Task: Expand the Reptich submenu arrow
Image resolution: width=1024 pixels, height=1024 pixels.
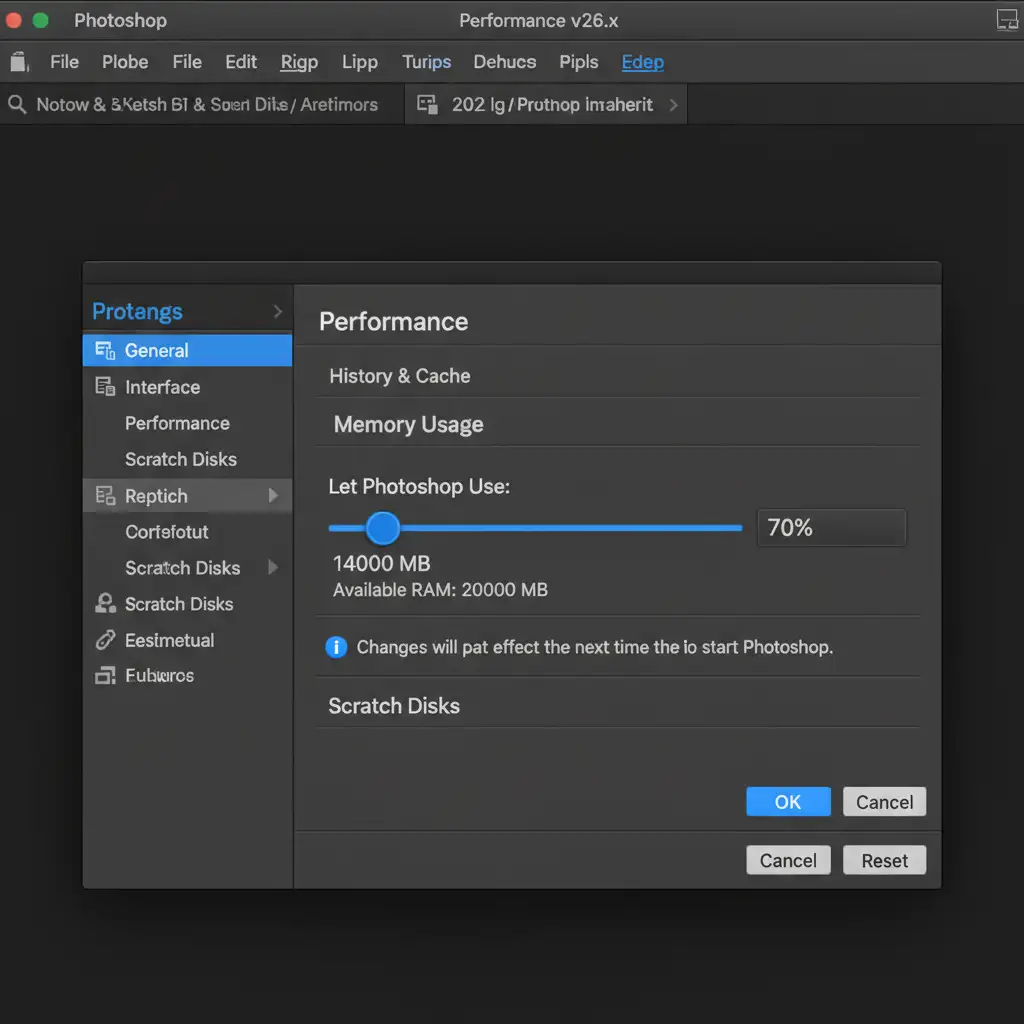Action: point(273,496)
